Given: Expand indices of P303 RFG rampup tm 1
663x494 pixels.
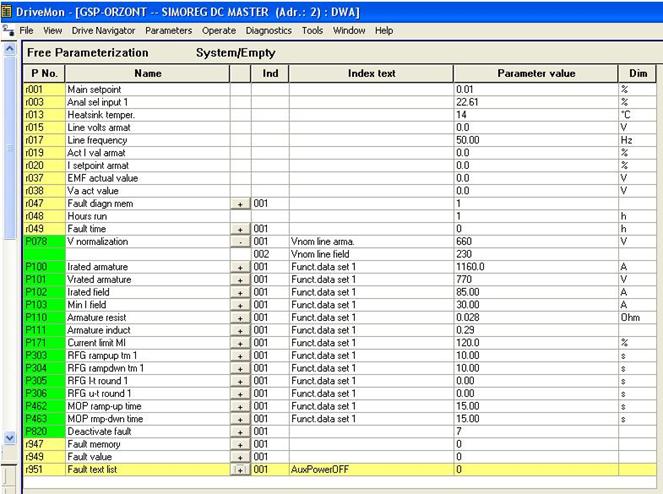Looking at the screenshot, I should pos(240,356).
